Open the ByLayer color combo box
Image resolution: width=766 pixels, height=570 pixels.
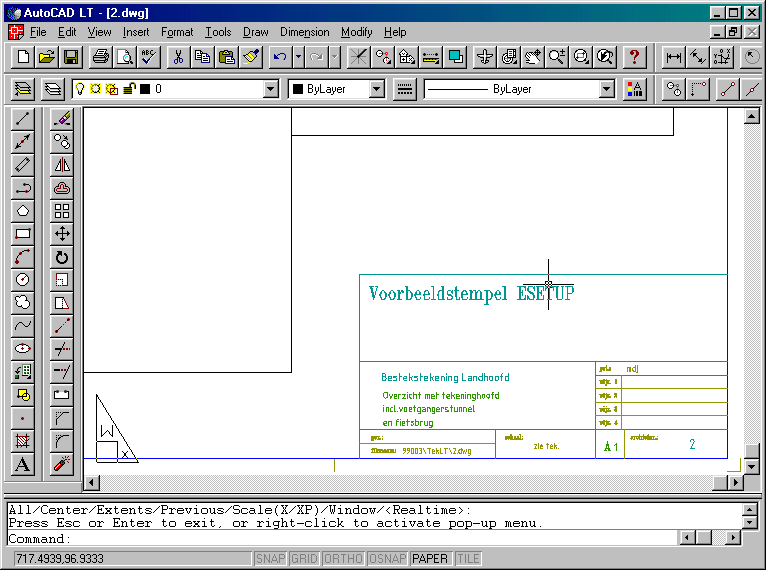[336, 89]
